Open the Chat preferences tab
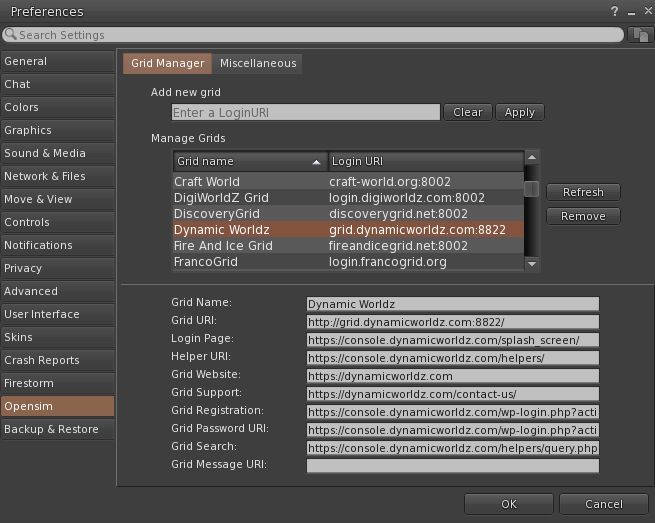Viewport: 655px width, 523px height. pos(58,84)
